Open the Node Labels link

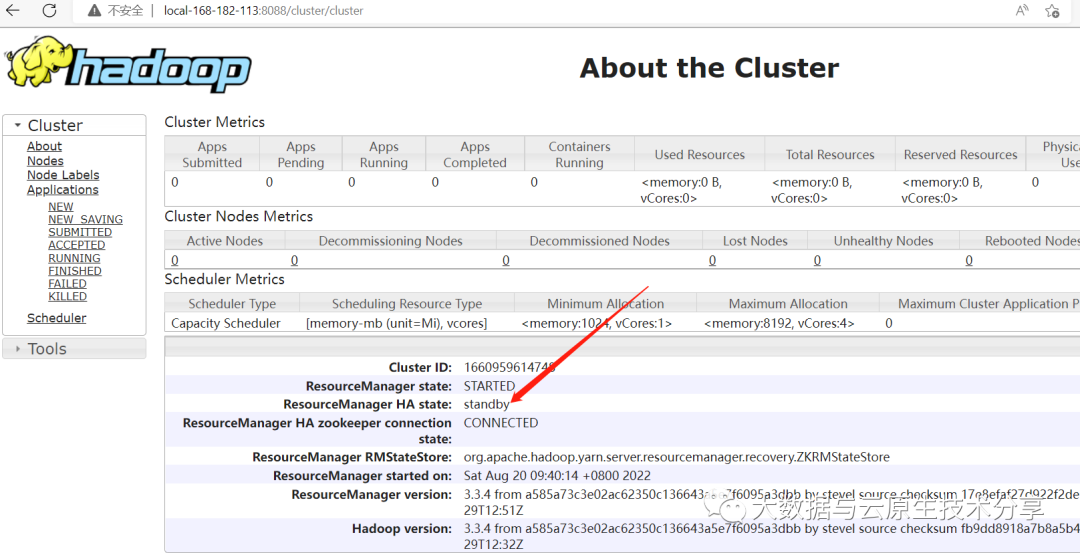pyautogui.click(x=63, y=175)
